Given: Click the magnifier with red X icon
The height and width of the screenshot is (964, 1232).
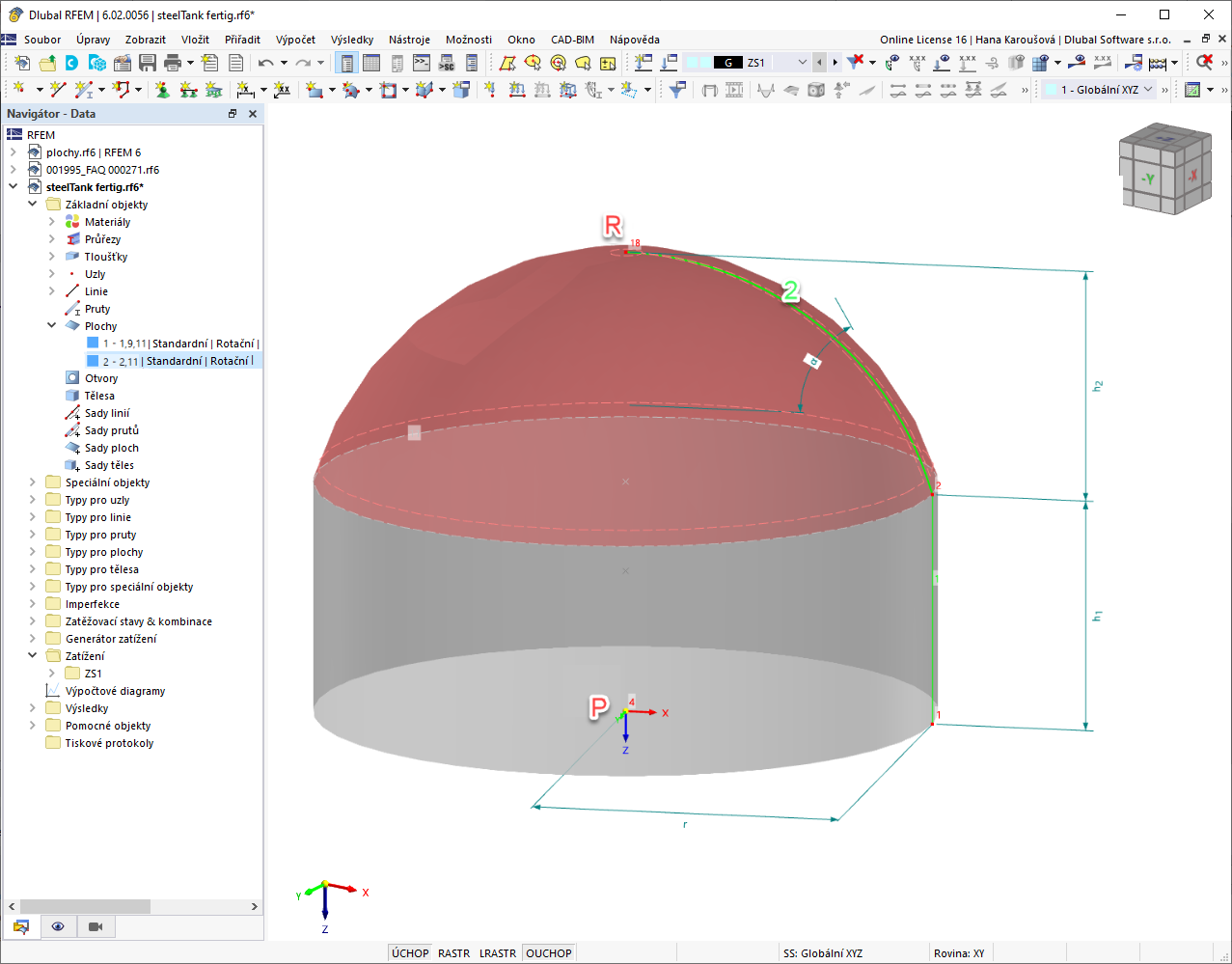Looking at the screenshot, I should click(1204, 63).
